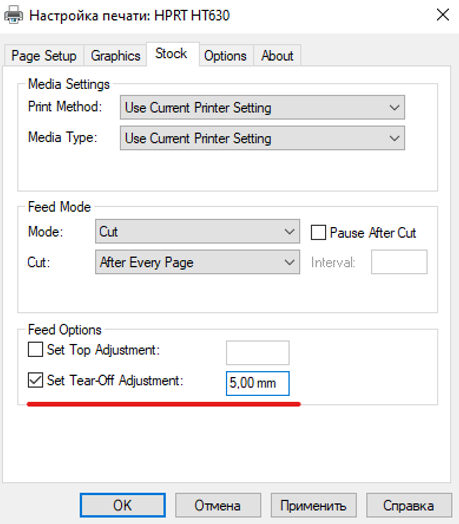Close the HPRT HT630 print settings dialog
This screenshot has width=459, height=524.
pyautogui.click(x=443, y=15)
